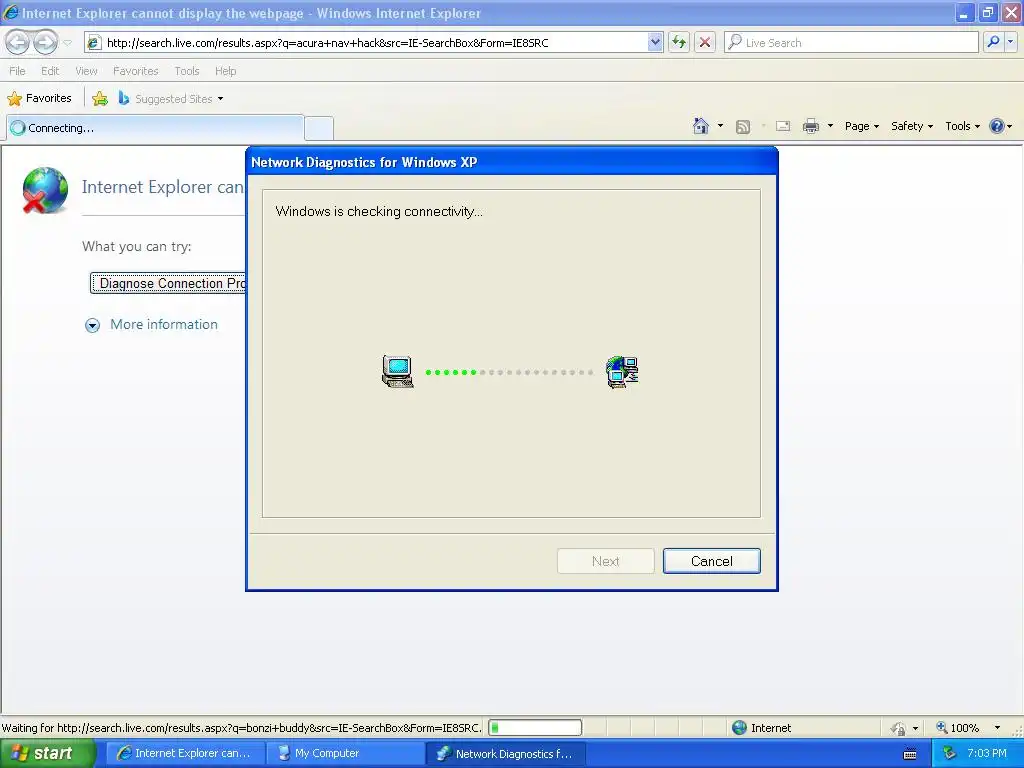
Task: Click the network connection tray icon
Action: (x=950, y=754)
